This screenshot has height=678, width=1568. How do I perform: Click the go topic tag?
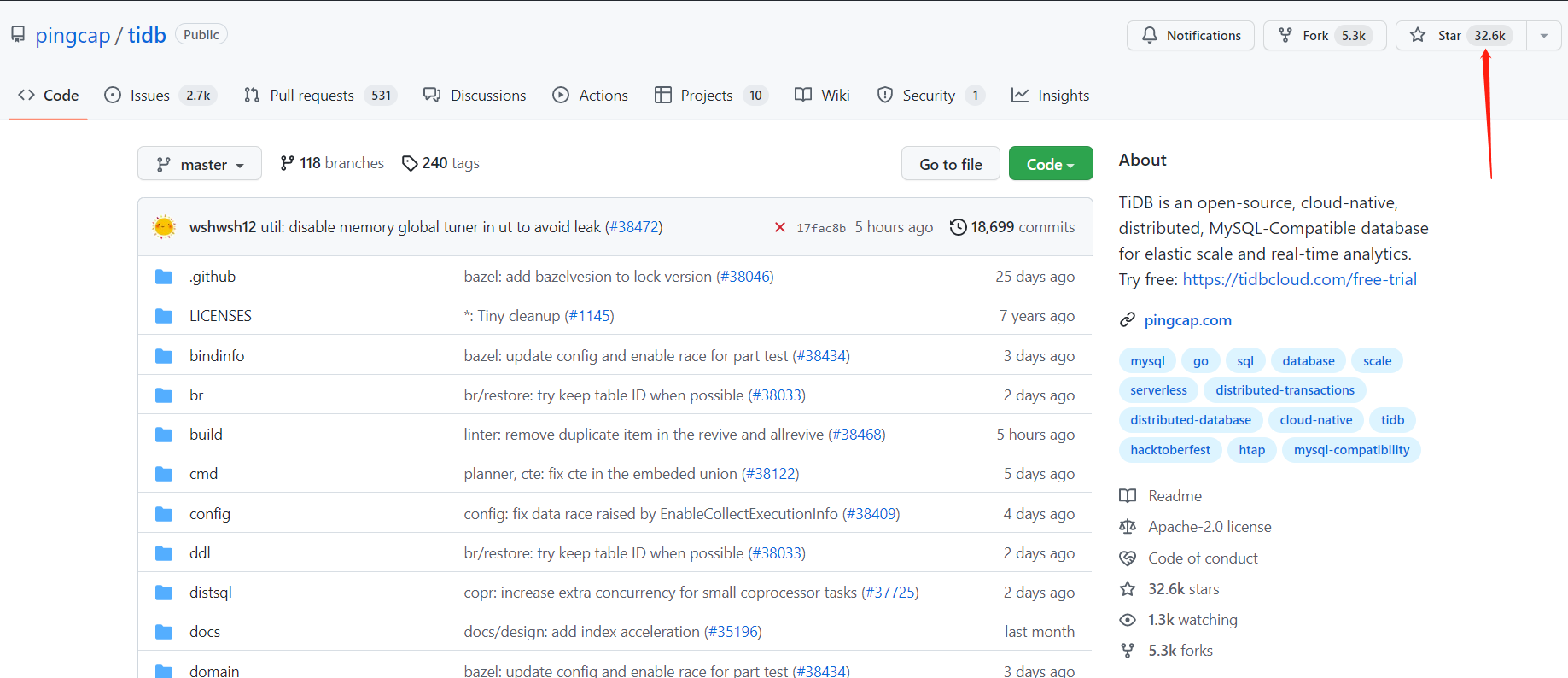(1201, 361)
